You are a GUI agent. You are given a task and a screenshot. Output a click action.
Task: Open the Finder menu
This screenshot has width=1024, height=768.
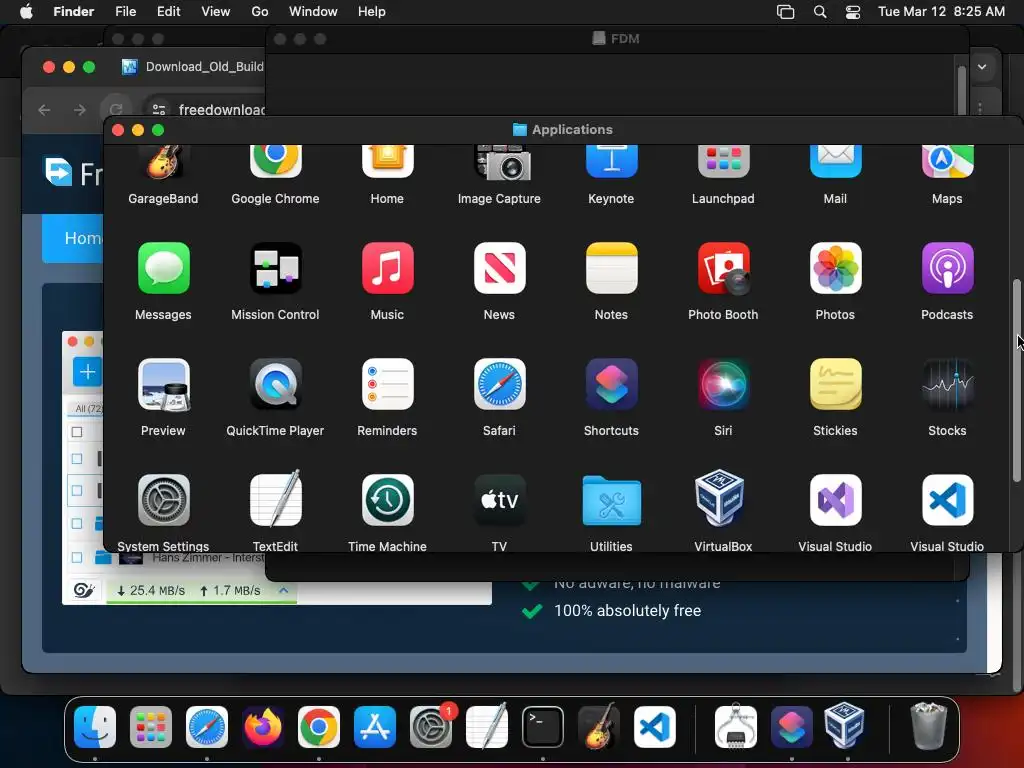pos(73,12)
